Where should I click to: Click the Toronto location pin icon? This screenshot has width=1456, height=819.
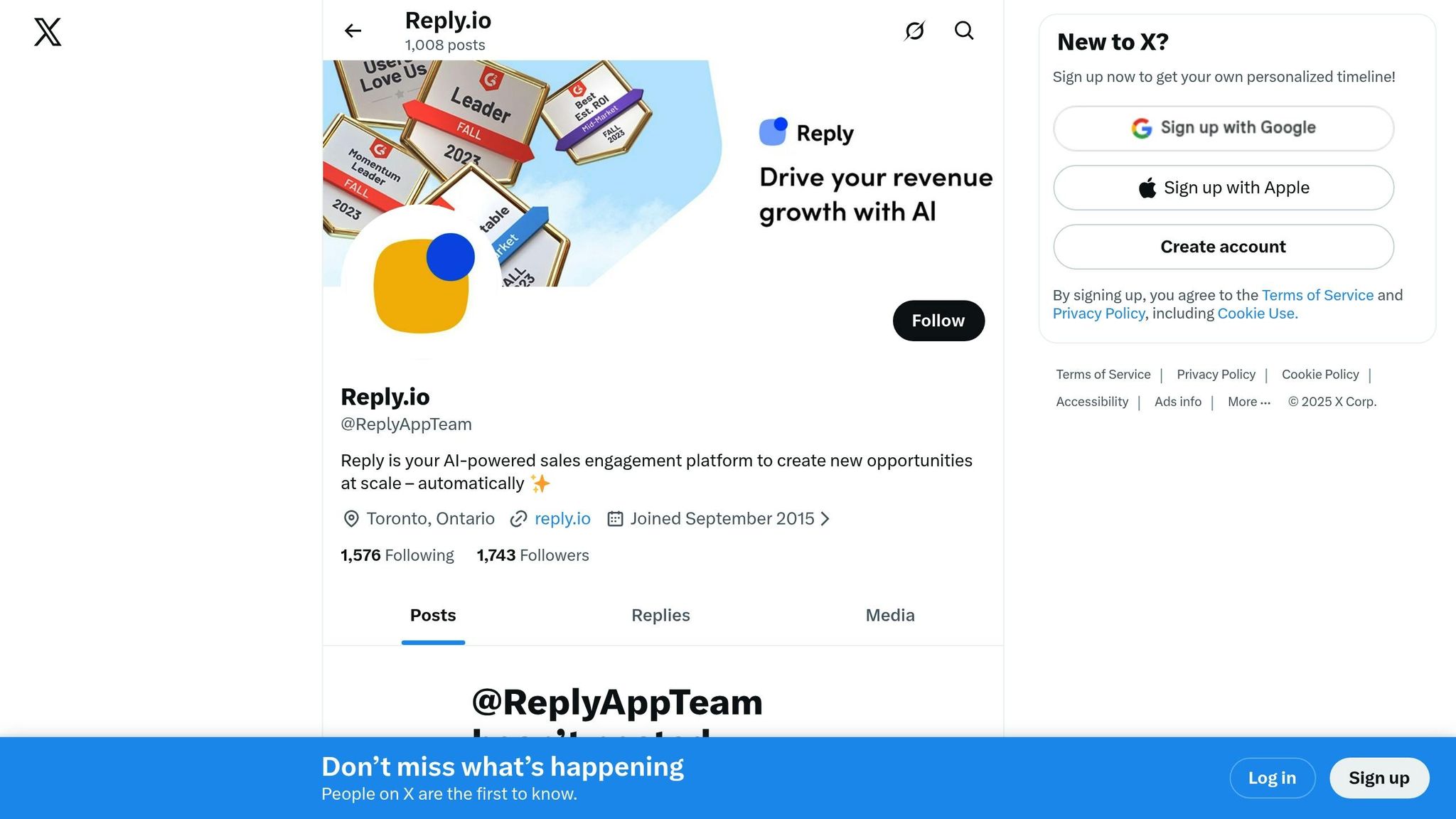click(x=350, y=519)
